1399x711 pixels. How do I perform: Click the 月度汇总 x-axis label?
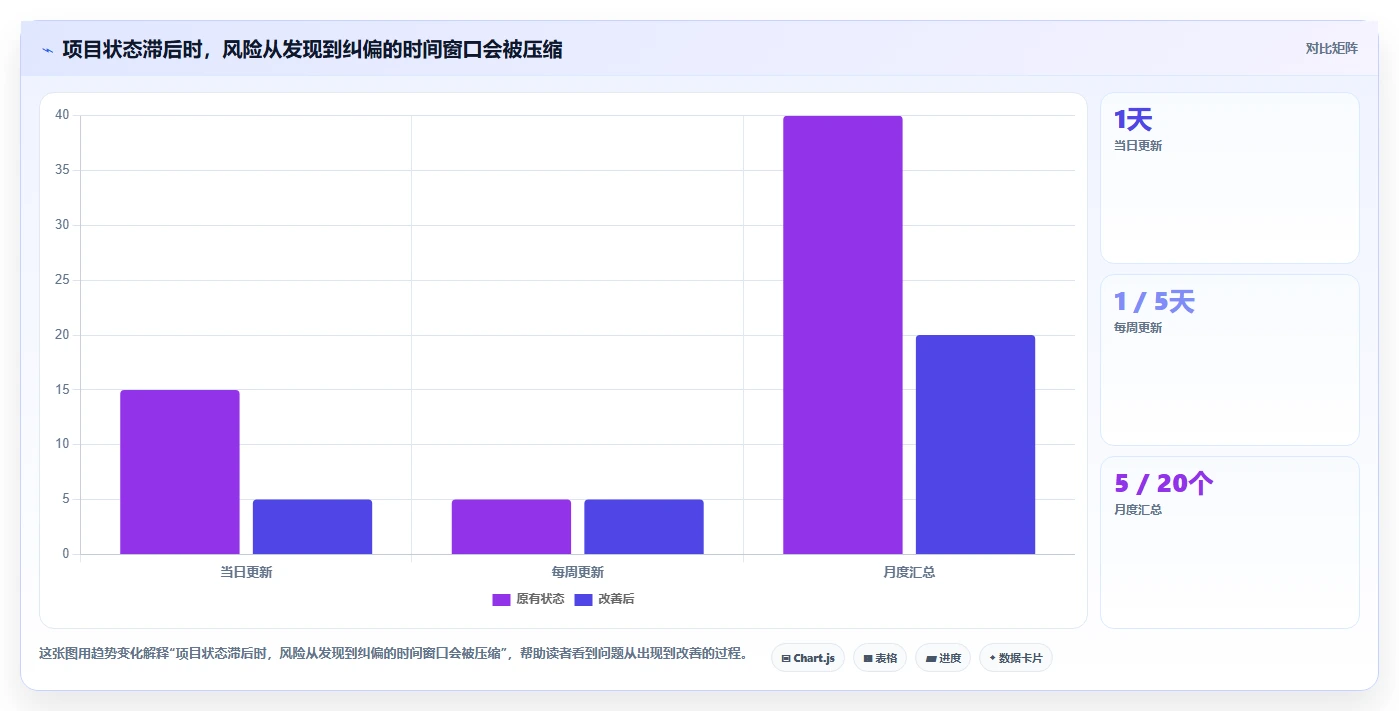(909, 573)
